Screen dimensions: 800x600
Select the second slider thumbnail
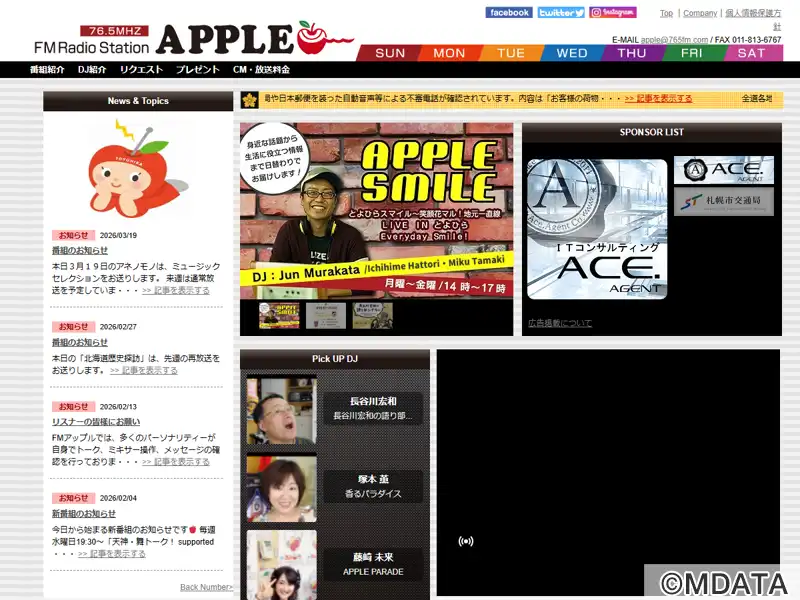point(326,315)
